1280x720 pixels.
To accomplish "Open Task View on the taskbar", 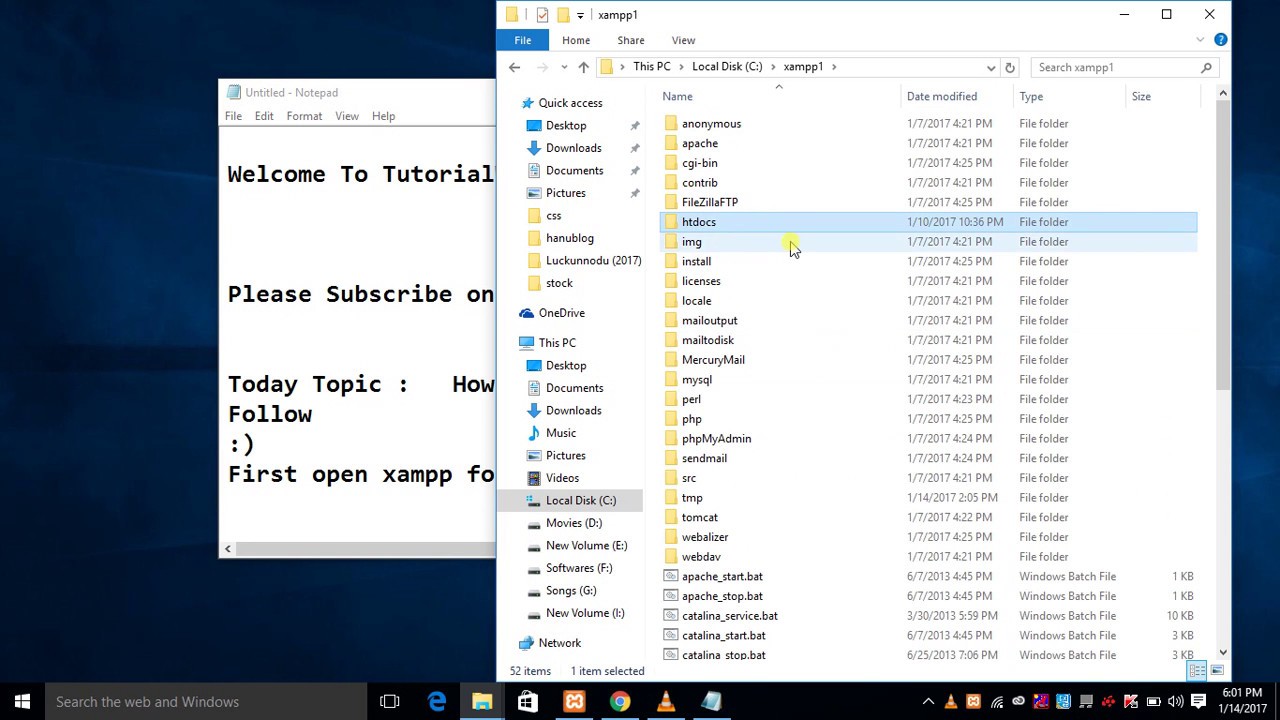I will [390, 702].
